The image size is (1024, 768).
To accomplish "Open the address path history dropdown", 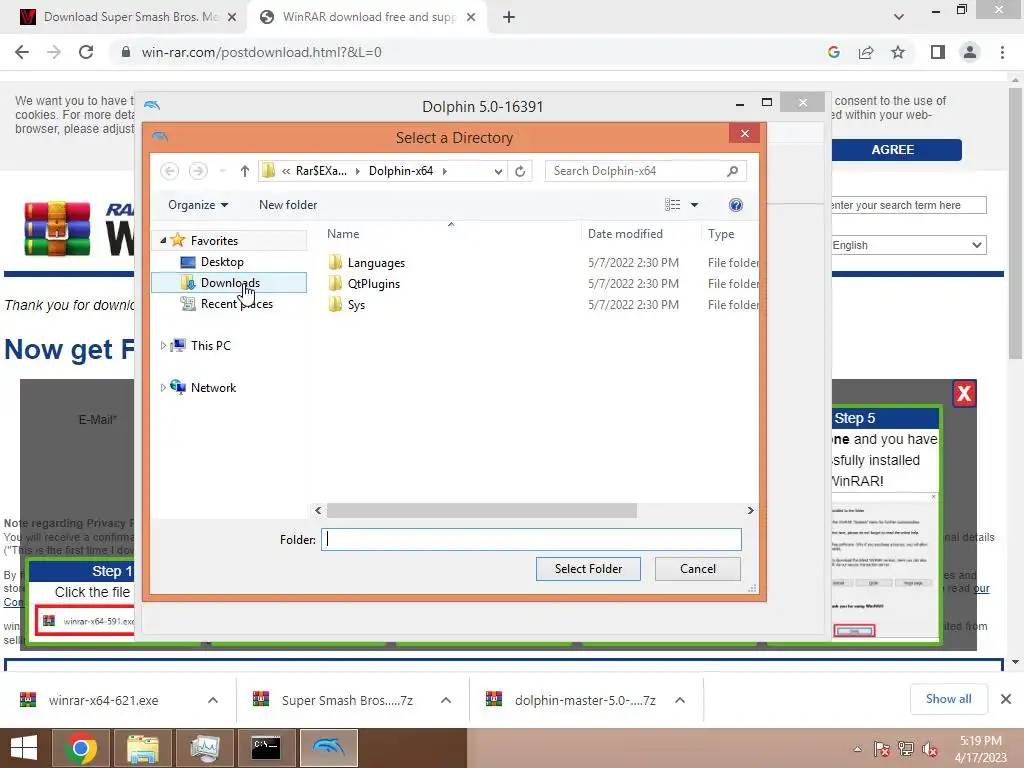I will coord(498,171).
